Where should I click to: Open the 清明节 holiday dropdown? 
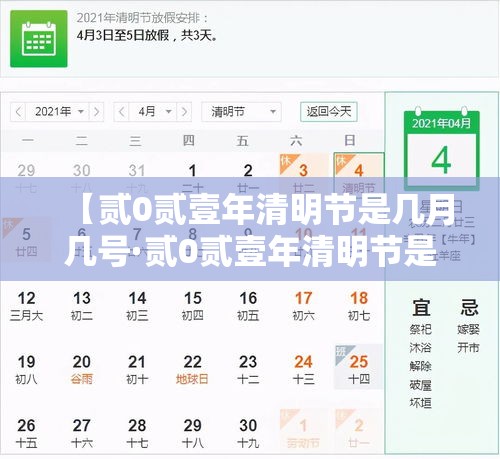click(241, 112)
